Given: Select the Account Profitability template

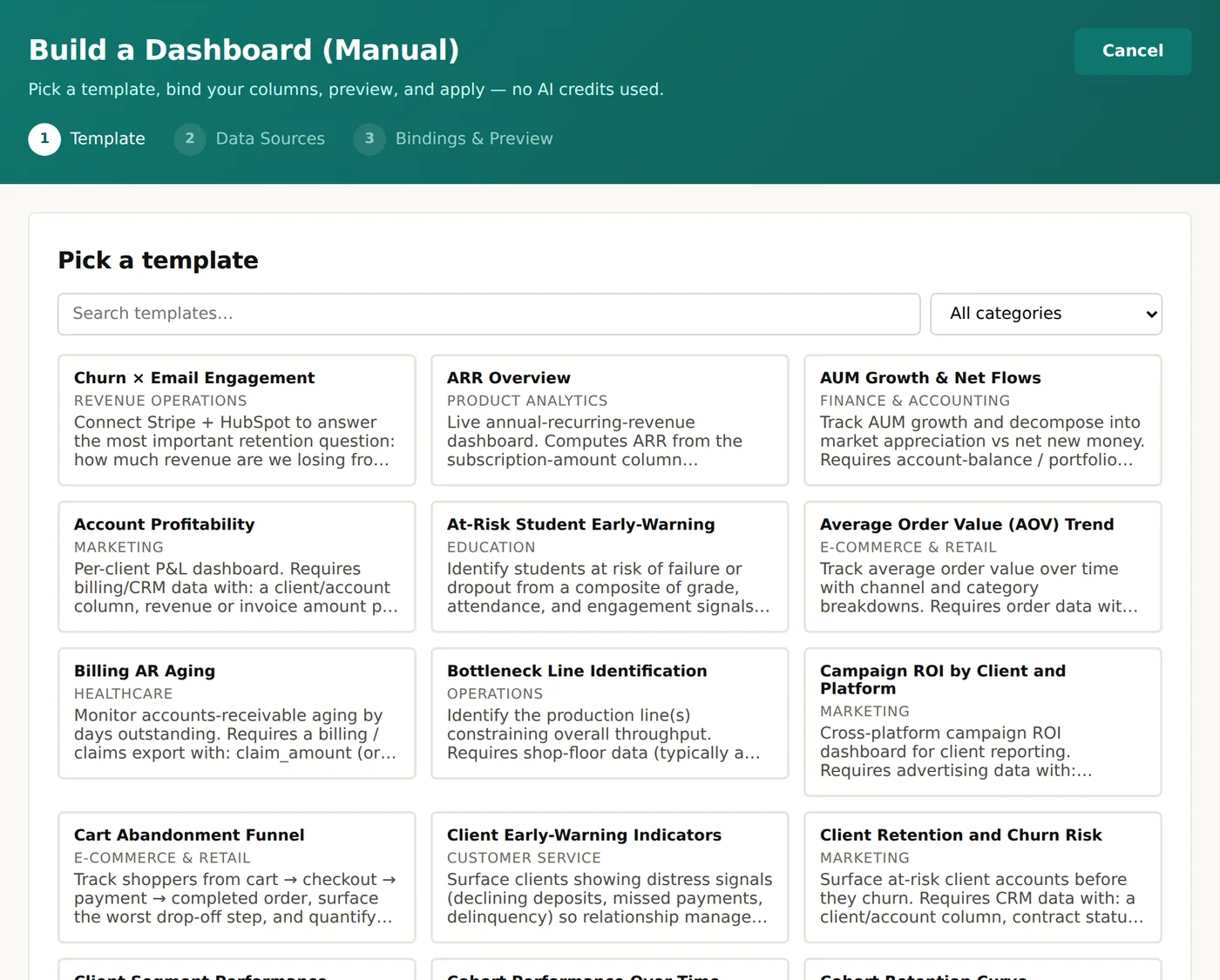Looking at the screenshot, I should point(237,566).
